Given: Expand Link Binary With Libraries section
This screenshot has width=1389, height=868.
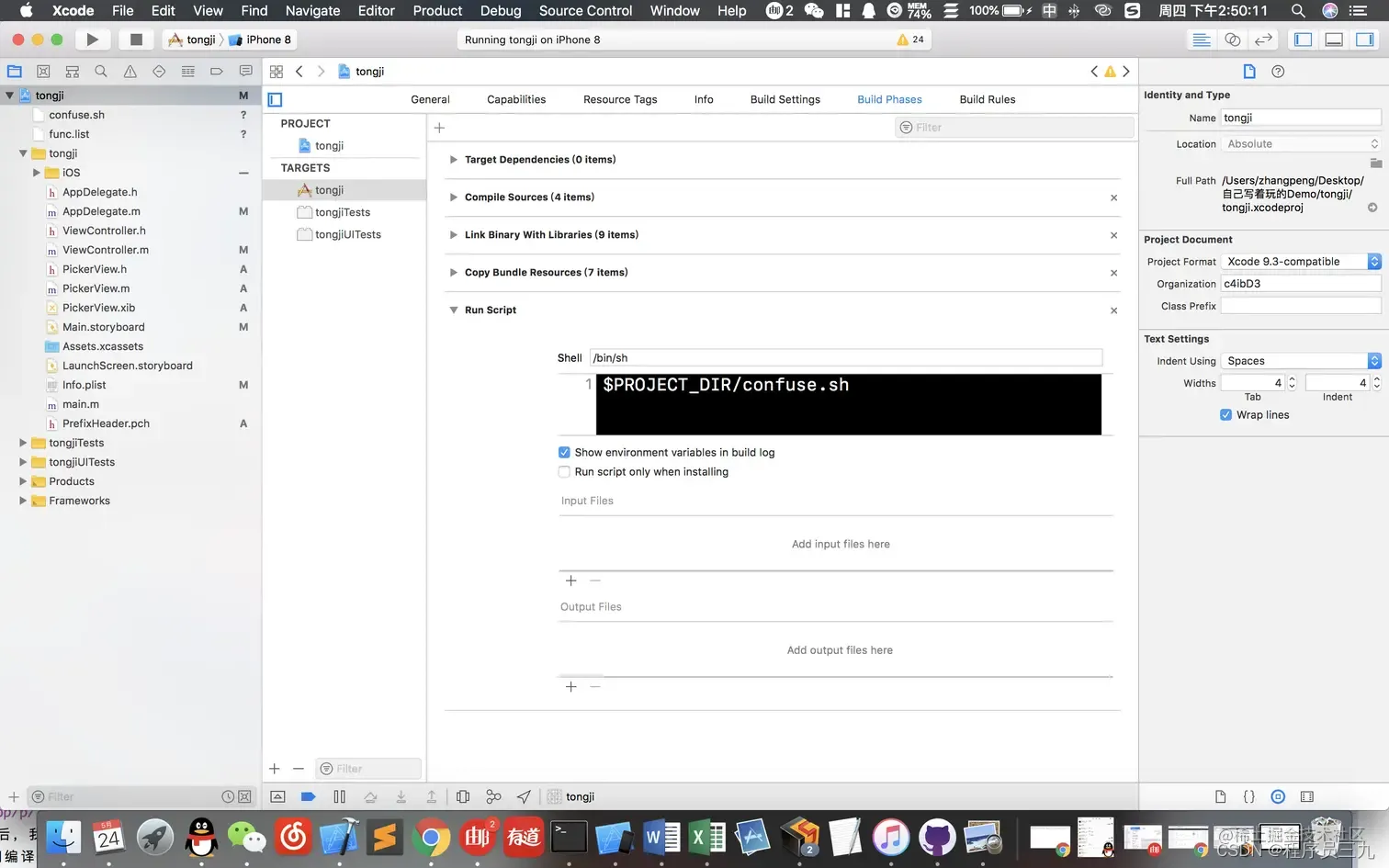Looking at the screenshot, I should [x=453, y=235].
